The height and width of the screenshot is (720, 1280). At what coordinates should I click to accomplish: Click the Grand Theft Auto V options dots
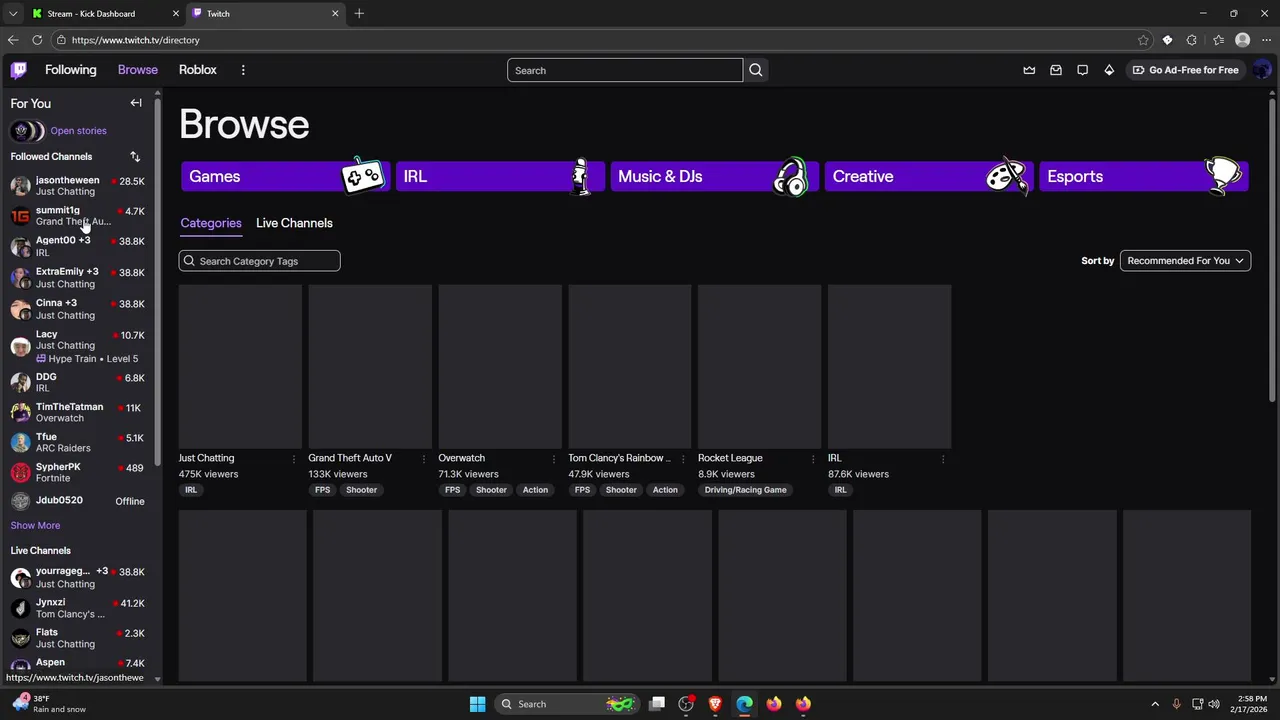coord(423,458)
